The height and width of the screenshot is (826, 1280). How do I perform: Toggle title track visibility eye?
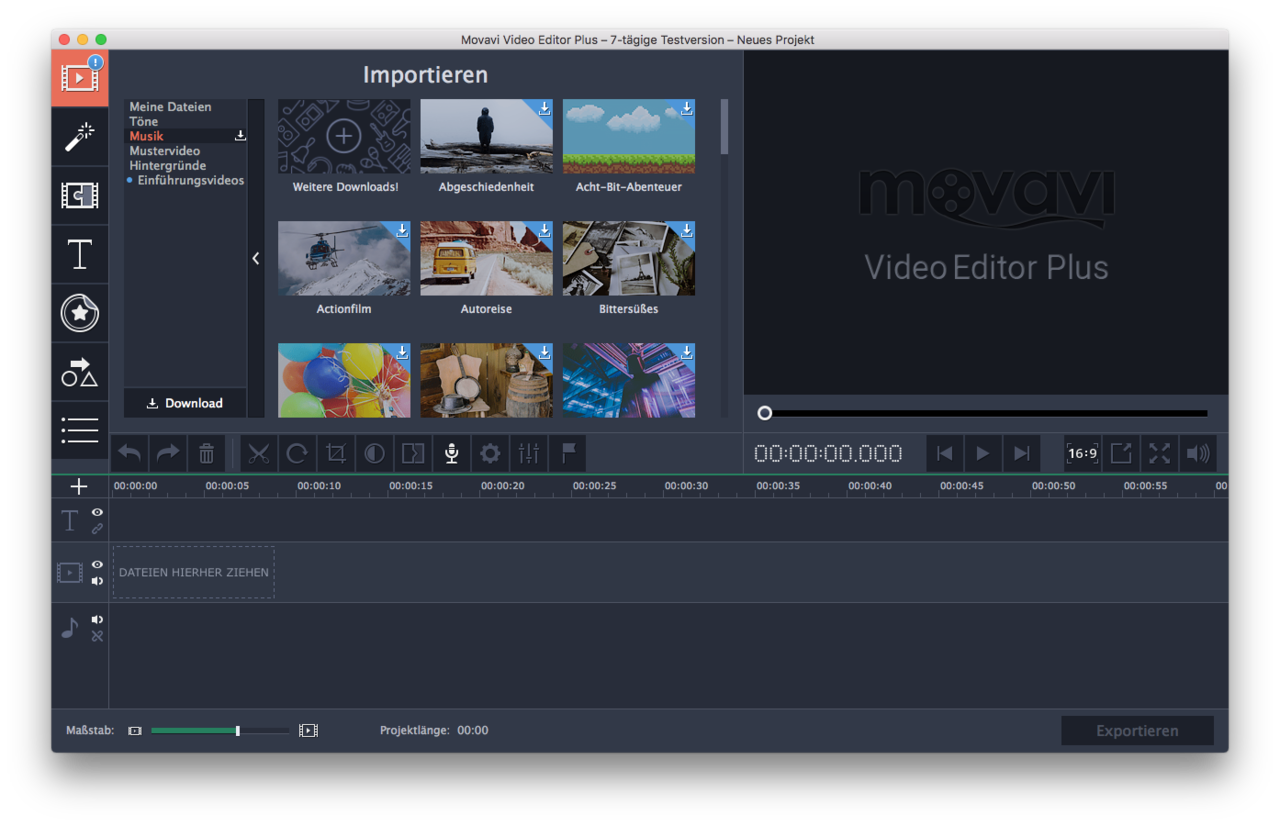97,512
